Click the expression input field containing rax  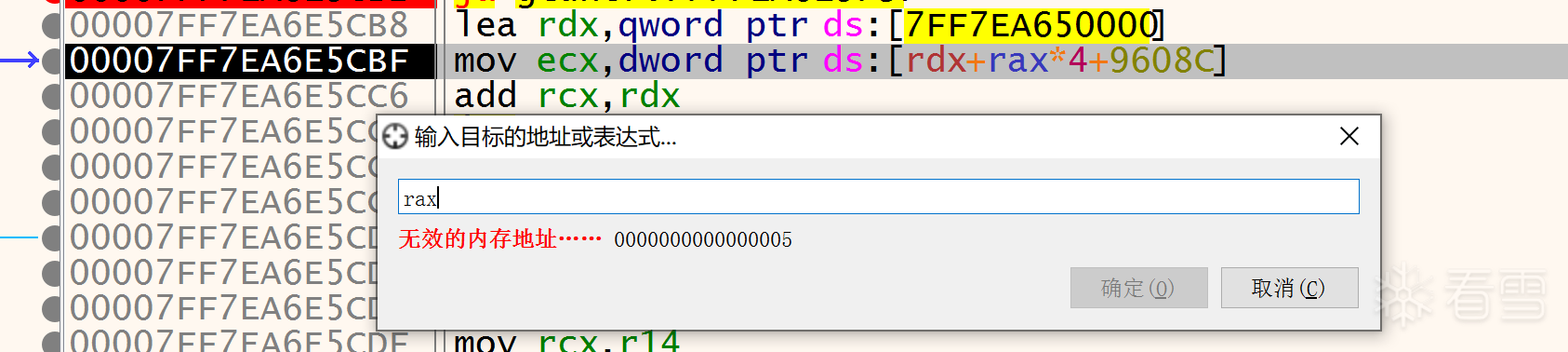878,197
